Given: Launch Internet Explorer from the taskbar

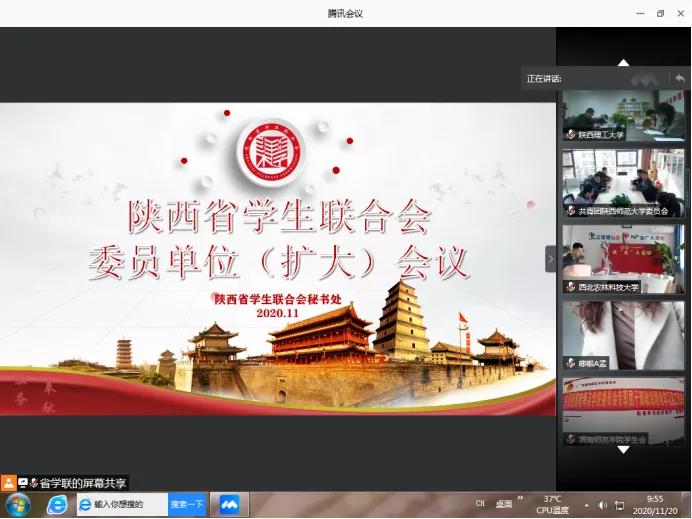Looking at the screenshot, I should (x=56, y=504).
